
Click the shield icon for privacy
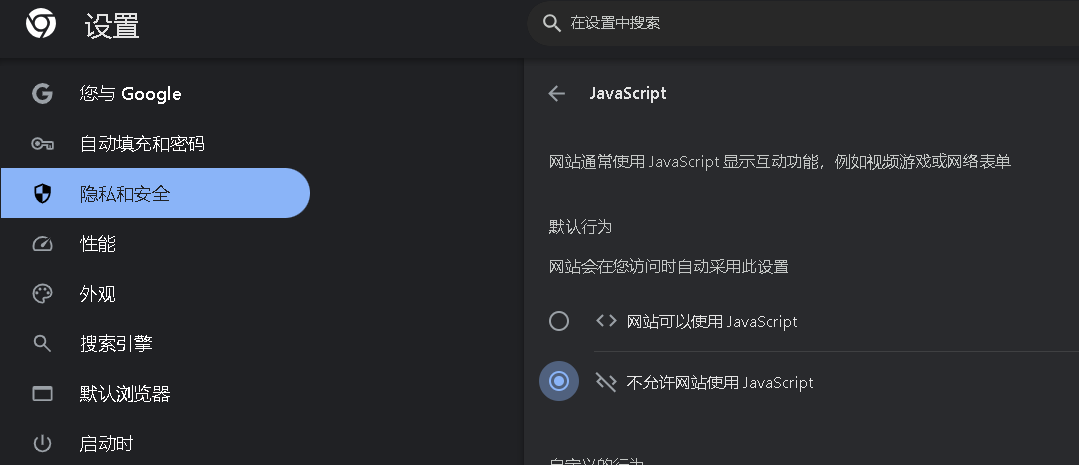pos(43,194)
